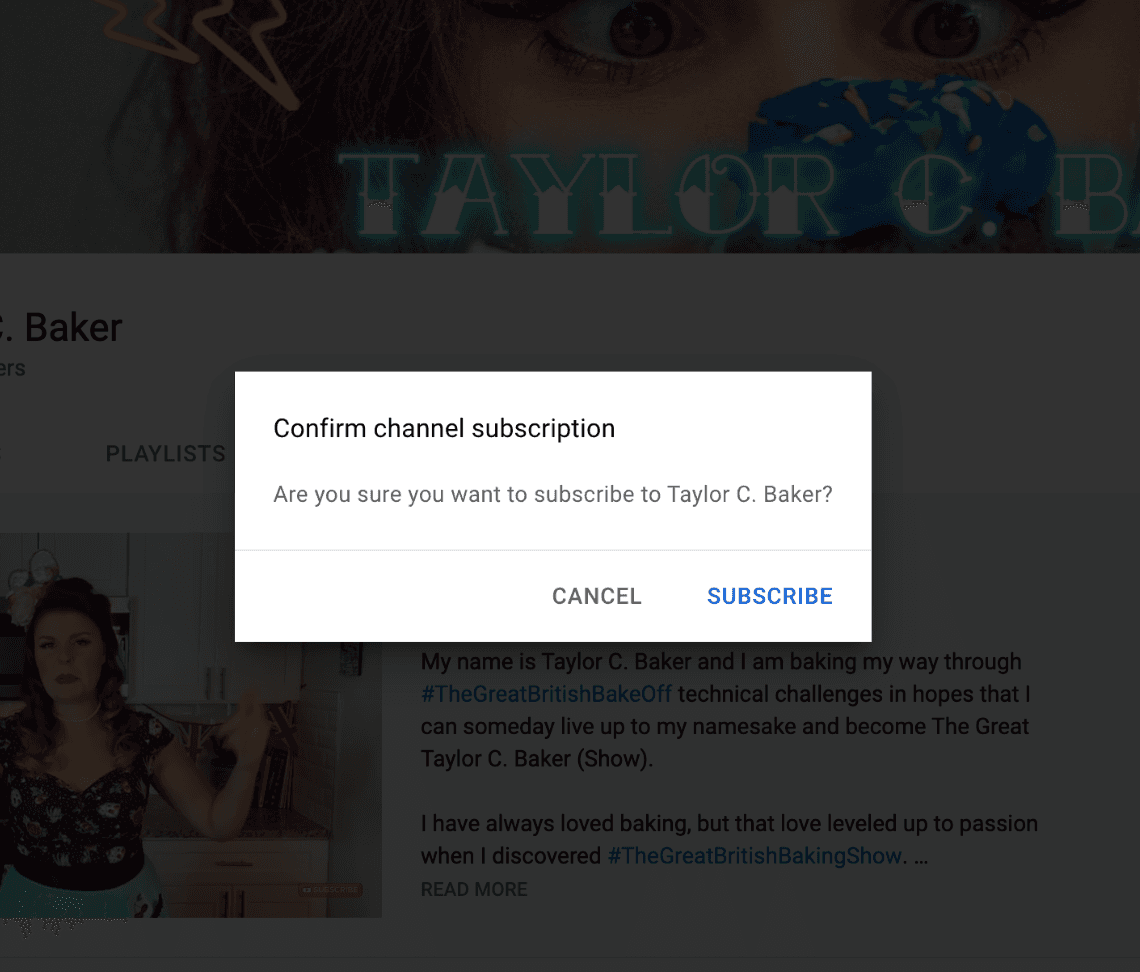1140x972 pixels.
Task: Click the '. Baker' channel name heading
Action: (x=61, y=328)
